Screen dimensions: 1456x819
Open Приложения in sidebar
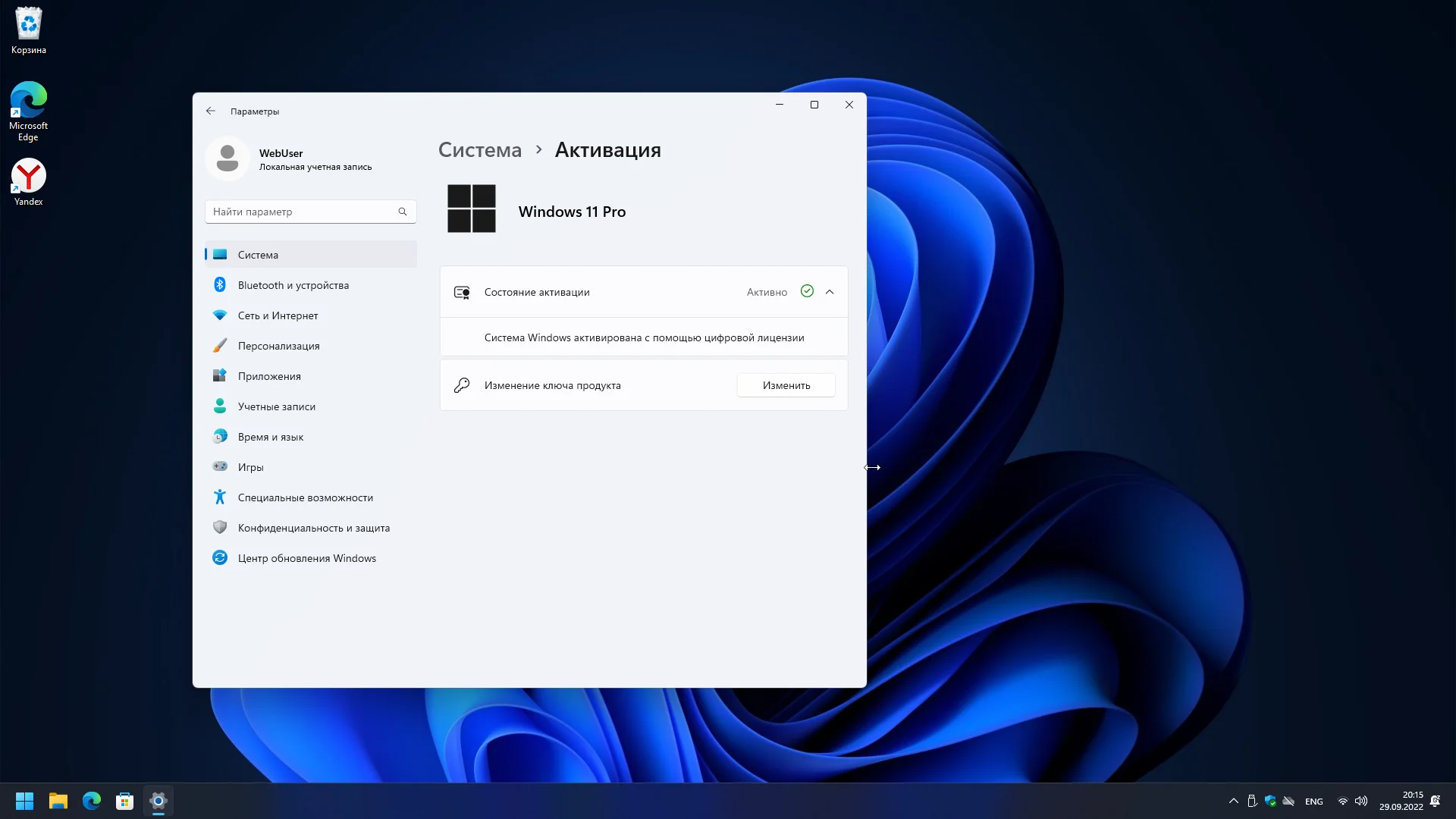(268, 376)
